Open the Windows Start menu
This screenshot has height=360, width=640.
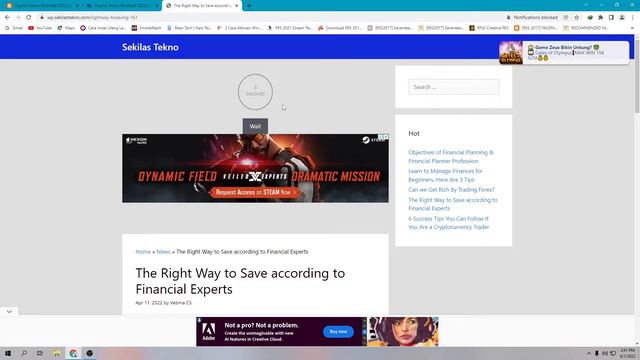[8, 353]
